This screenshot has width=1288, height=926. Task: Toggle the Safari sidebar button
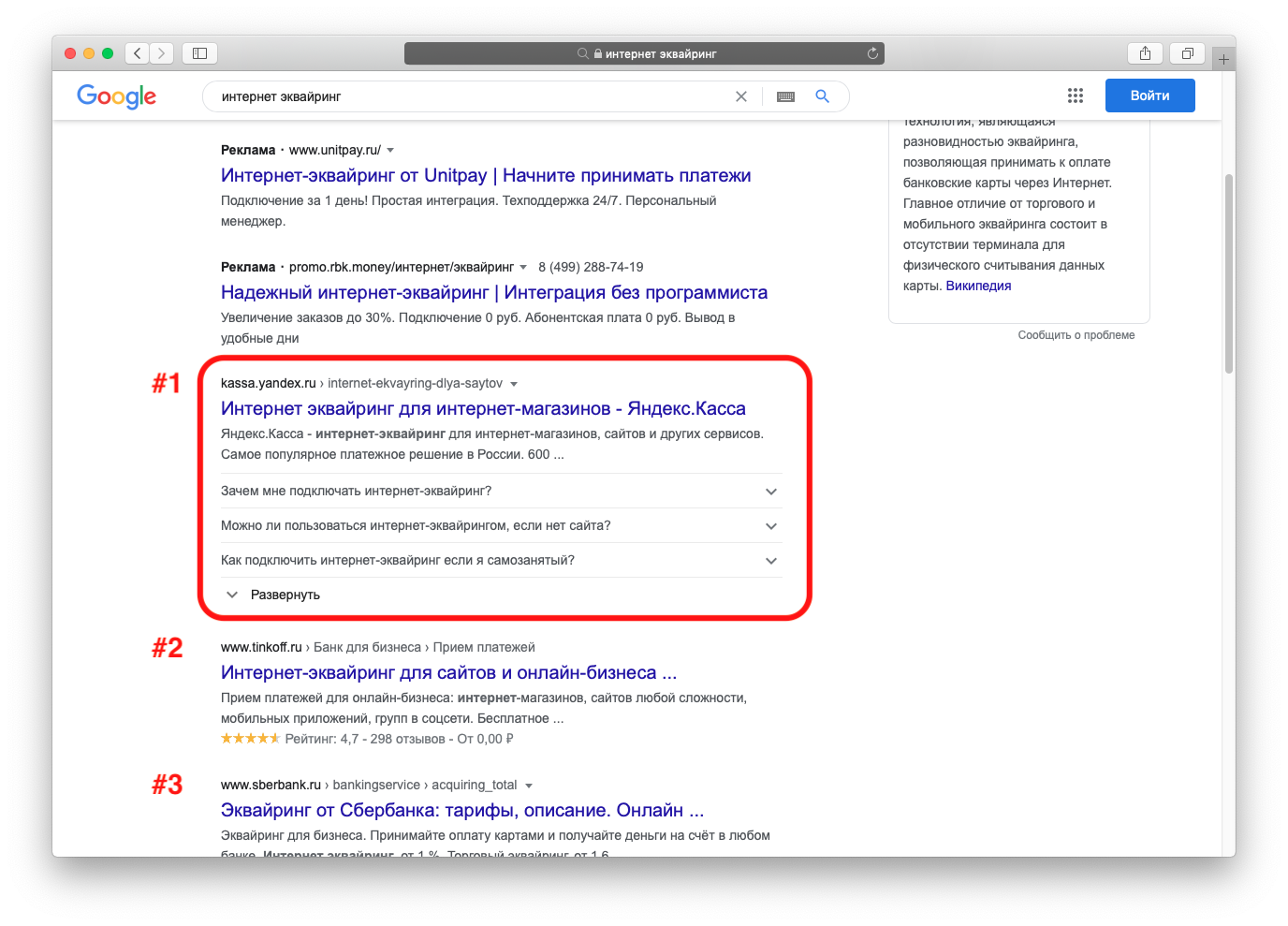point(199,53)
